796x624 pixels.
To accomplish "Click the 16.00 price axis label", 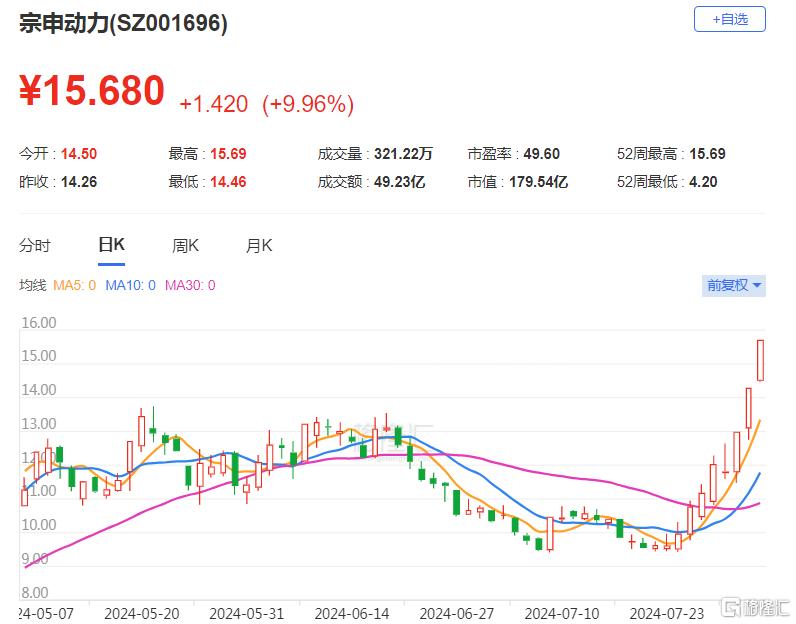I will click(x=39, y=323).
